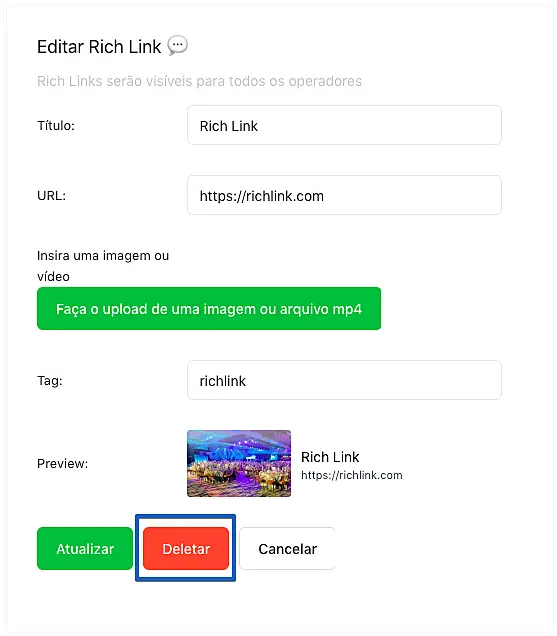Click the red Deletar button

tap(186, 548)
